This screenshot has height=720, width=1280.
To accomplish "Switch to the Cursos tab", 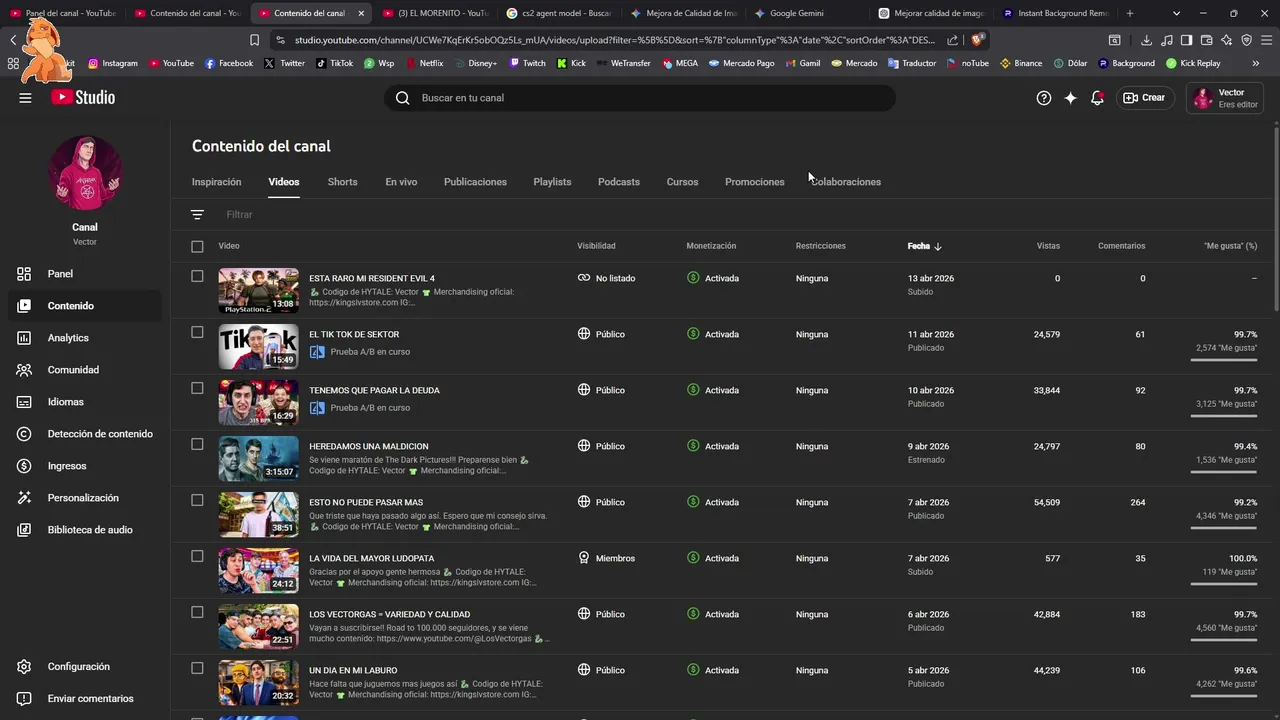I will point(682,182).
